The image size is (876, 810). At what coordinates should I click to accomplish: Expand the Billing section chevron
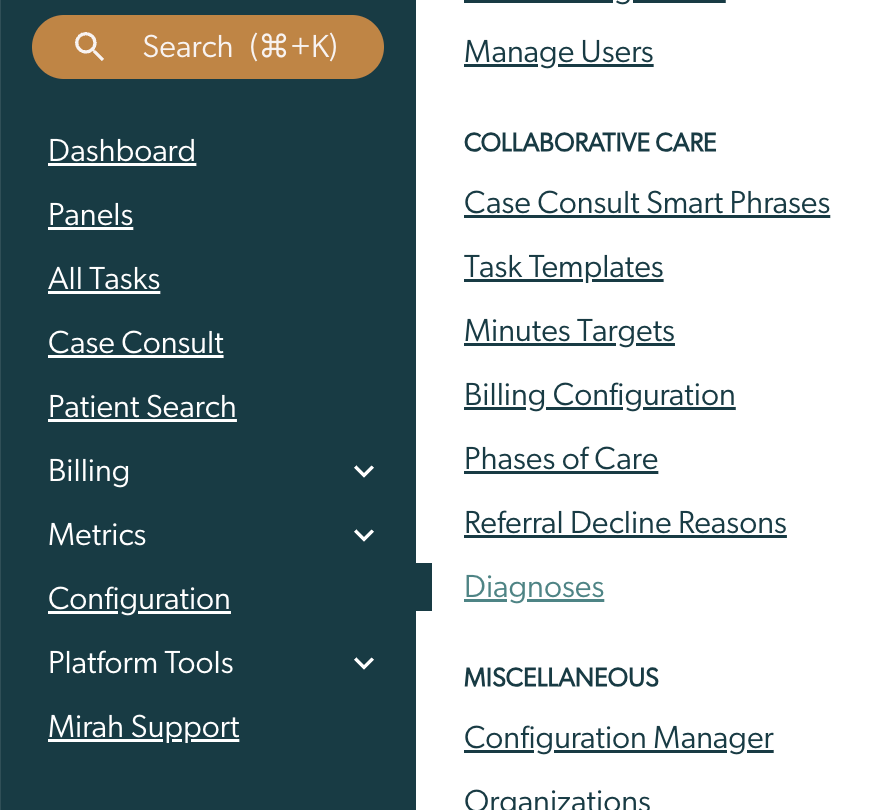(x=364, y=471)
